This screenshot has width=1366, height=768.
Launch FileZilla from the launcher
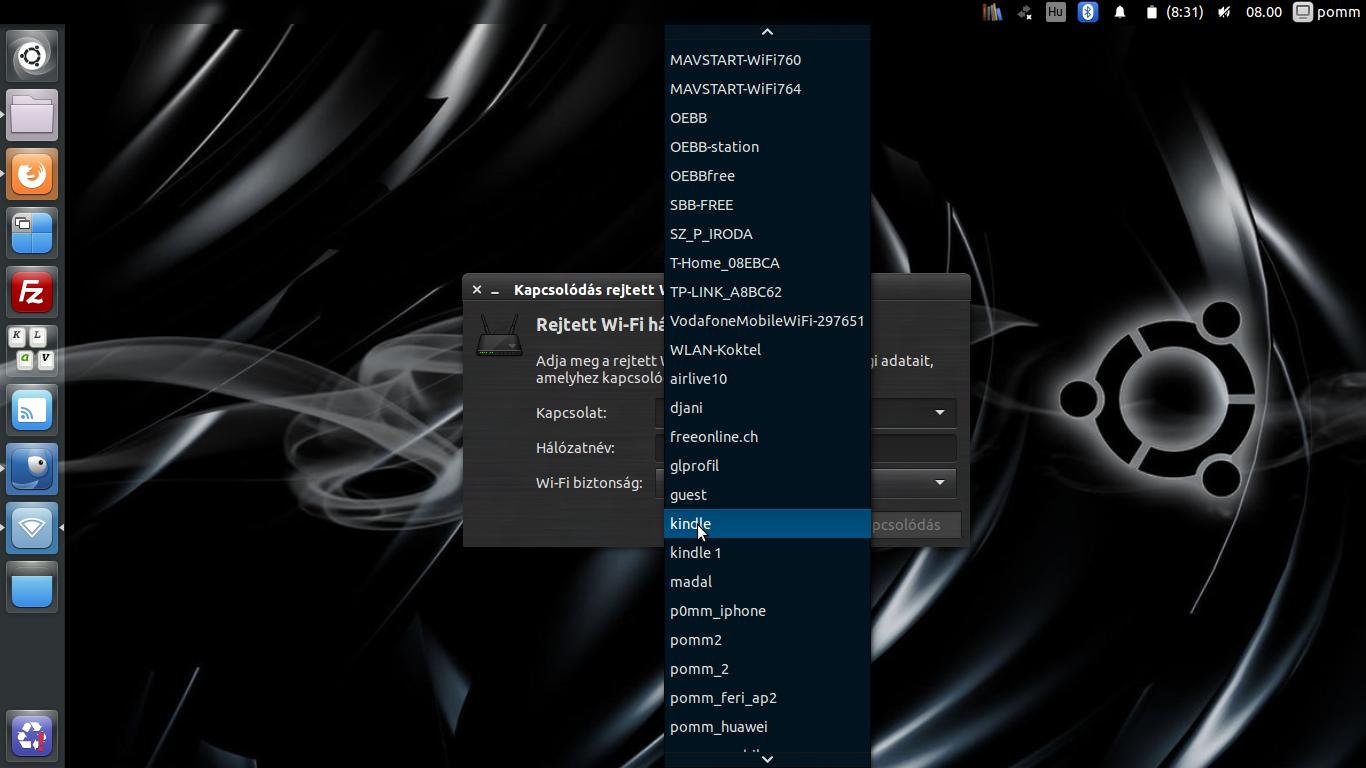tap(32, 292)
